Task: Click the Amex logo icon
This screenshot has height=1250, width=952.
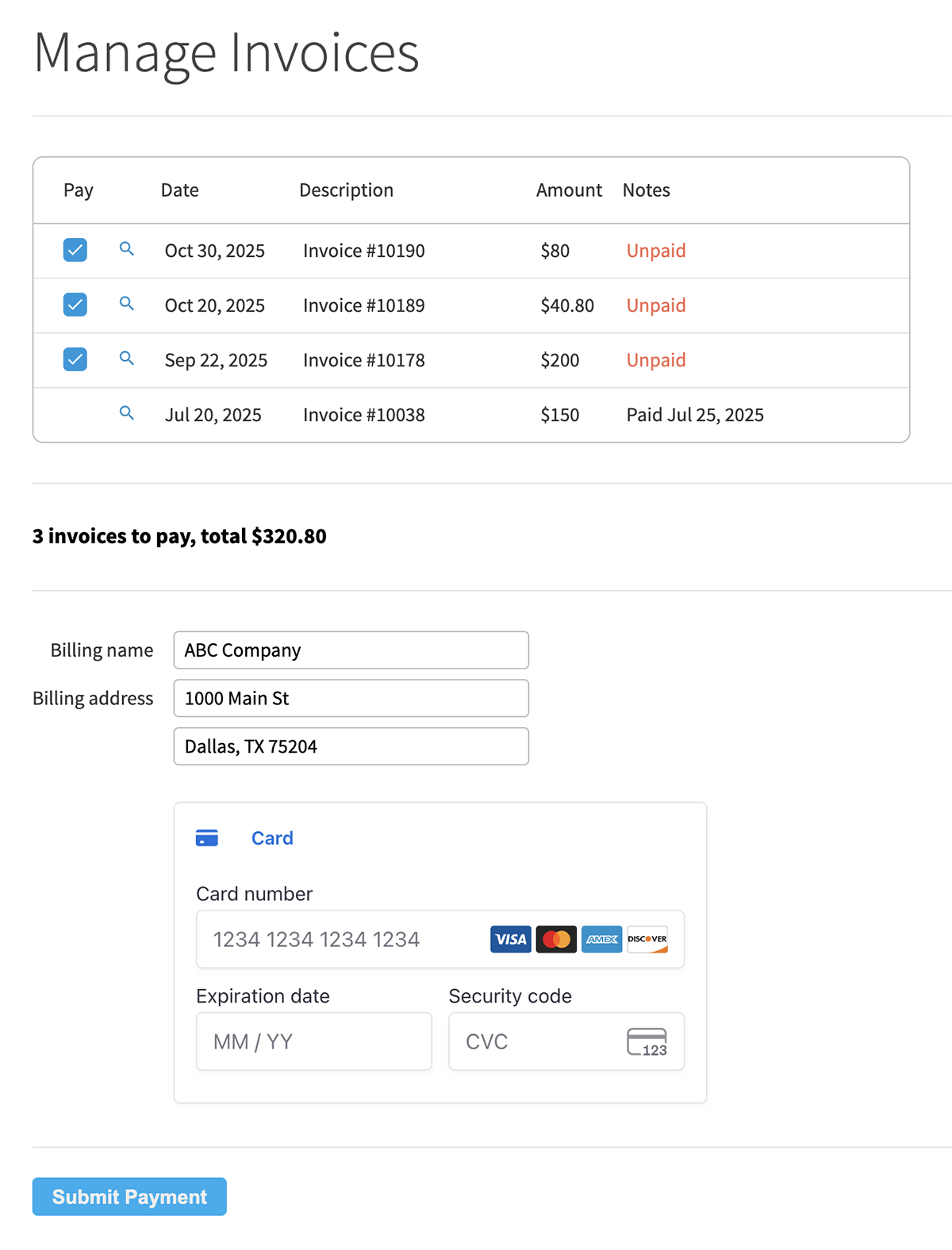Action: tap(601, 939)
